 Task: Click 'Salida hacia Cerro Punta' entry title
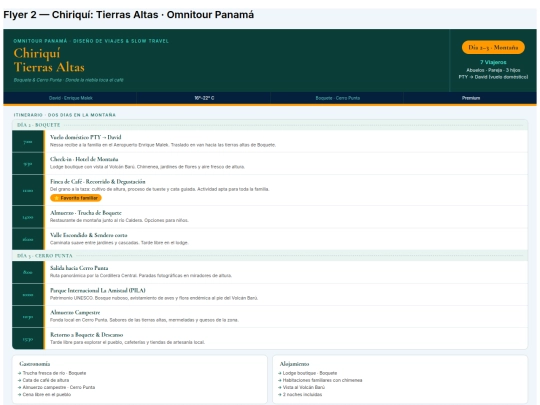[x=79, y=268]
